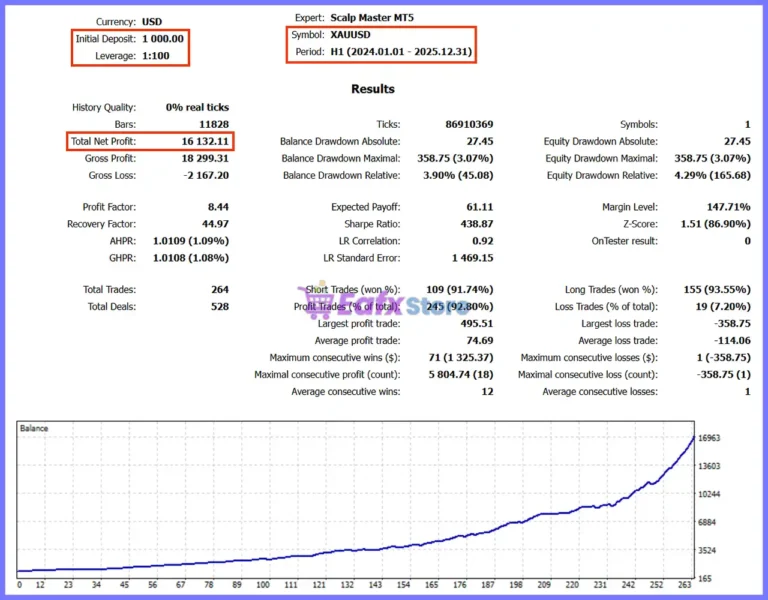Viewport: 768px width, 600px height.
Task: Click Balance Drawdown Maximal value 358.75 (3.07%)
Action: (x=456, y=158)
